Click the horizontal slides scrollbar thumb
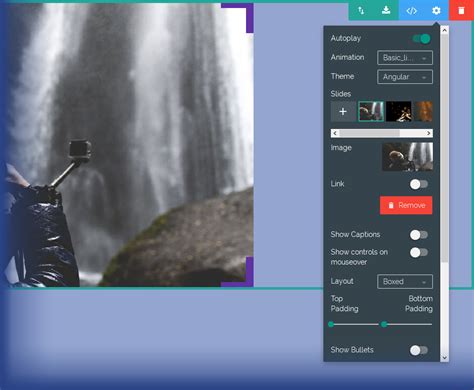The height and width of the screenshot is (390, 474). [x=369, y=133]
